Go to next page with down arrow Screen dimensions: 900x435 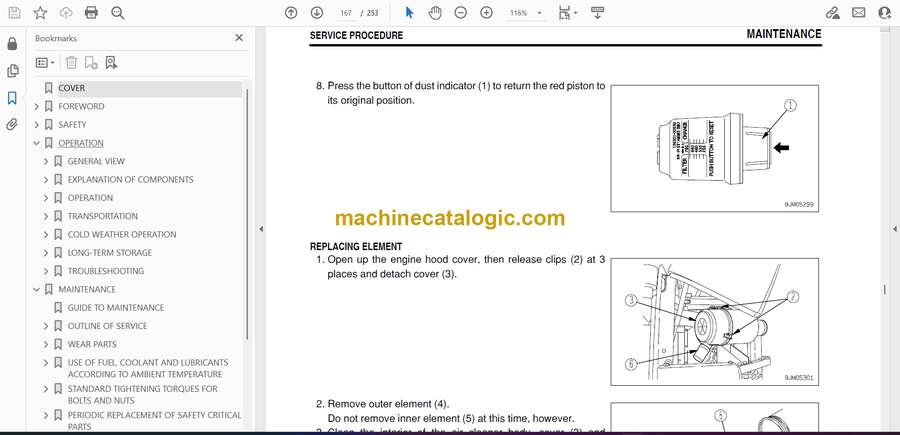click(x=316, y=13)
